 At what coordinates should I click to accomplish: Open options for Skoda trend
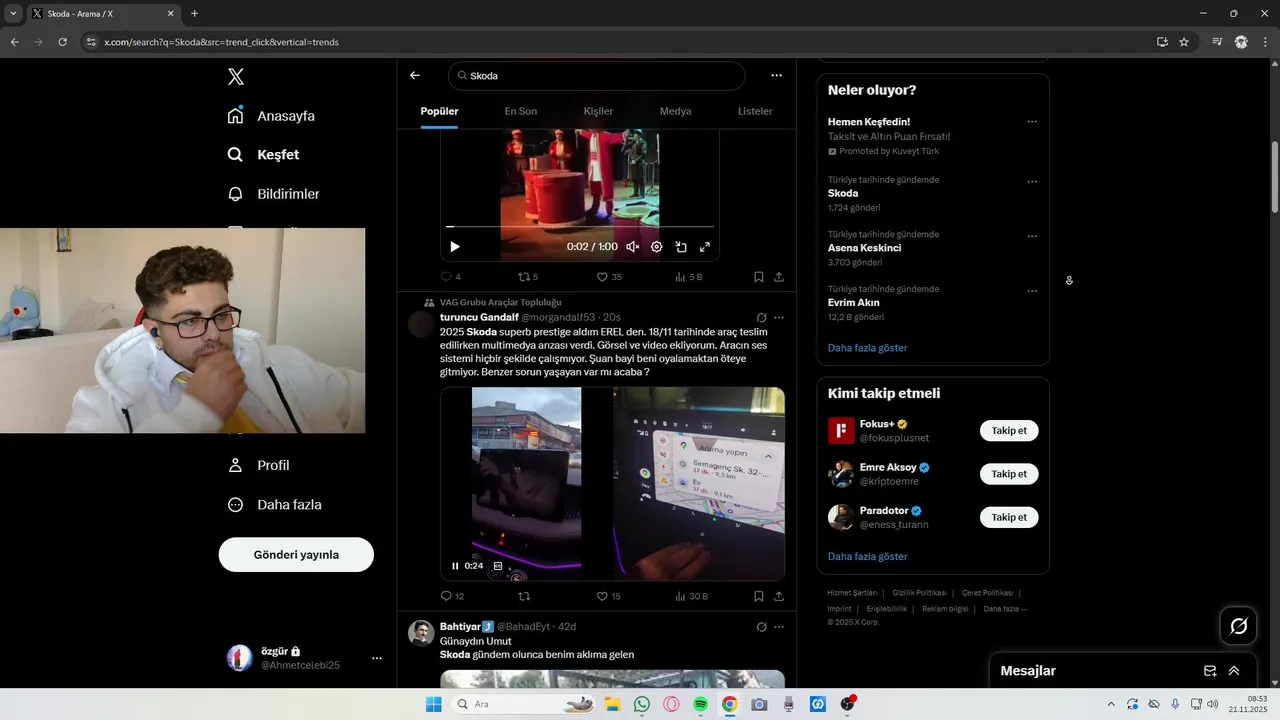click(1032, 182)
